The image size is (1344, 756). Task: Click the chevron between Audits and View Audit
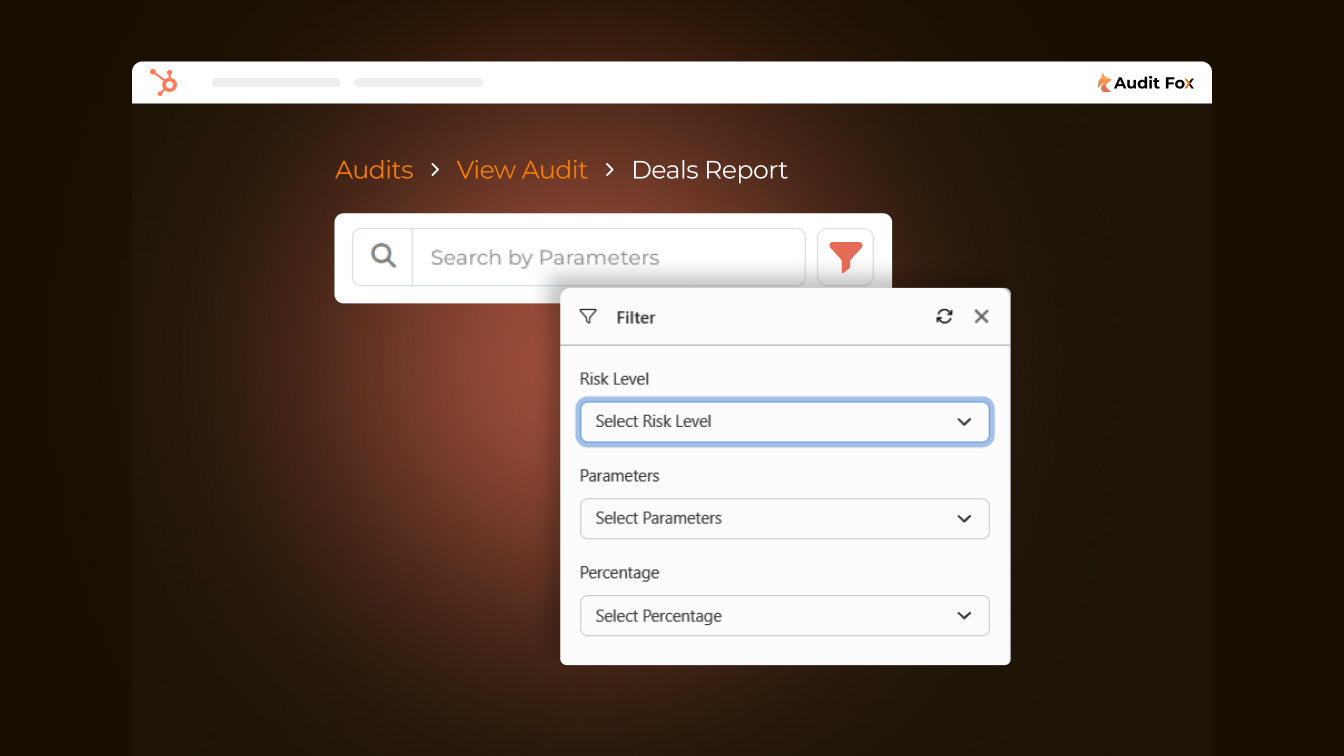click(435, 170)
